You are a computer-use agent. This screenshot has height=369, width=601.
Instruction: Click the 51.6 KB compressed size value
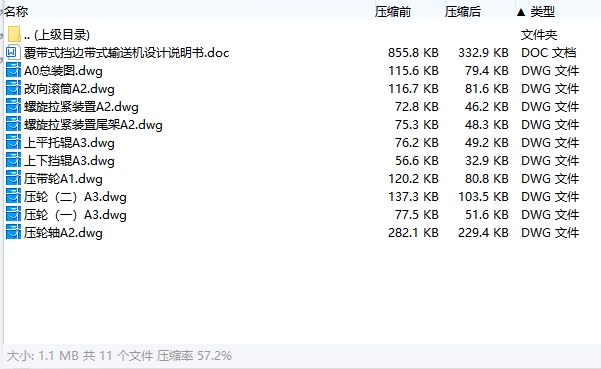(x=486, y=215)
